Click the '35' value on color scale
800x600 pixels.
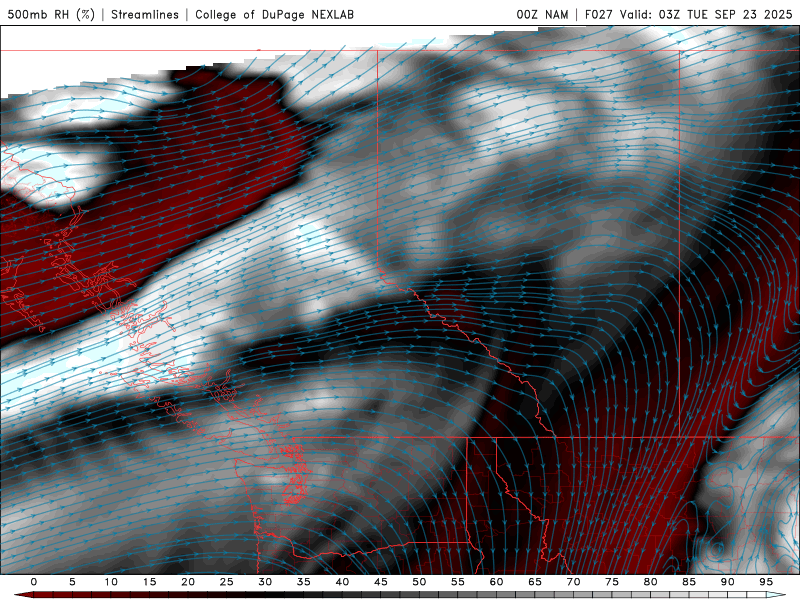tap(304, 582)
